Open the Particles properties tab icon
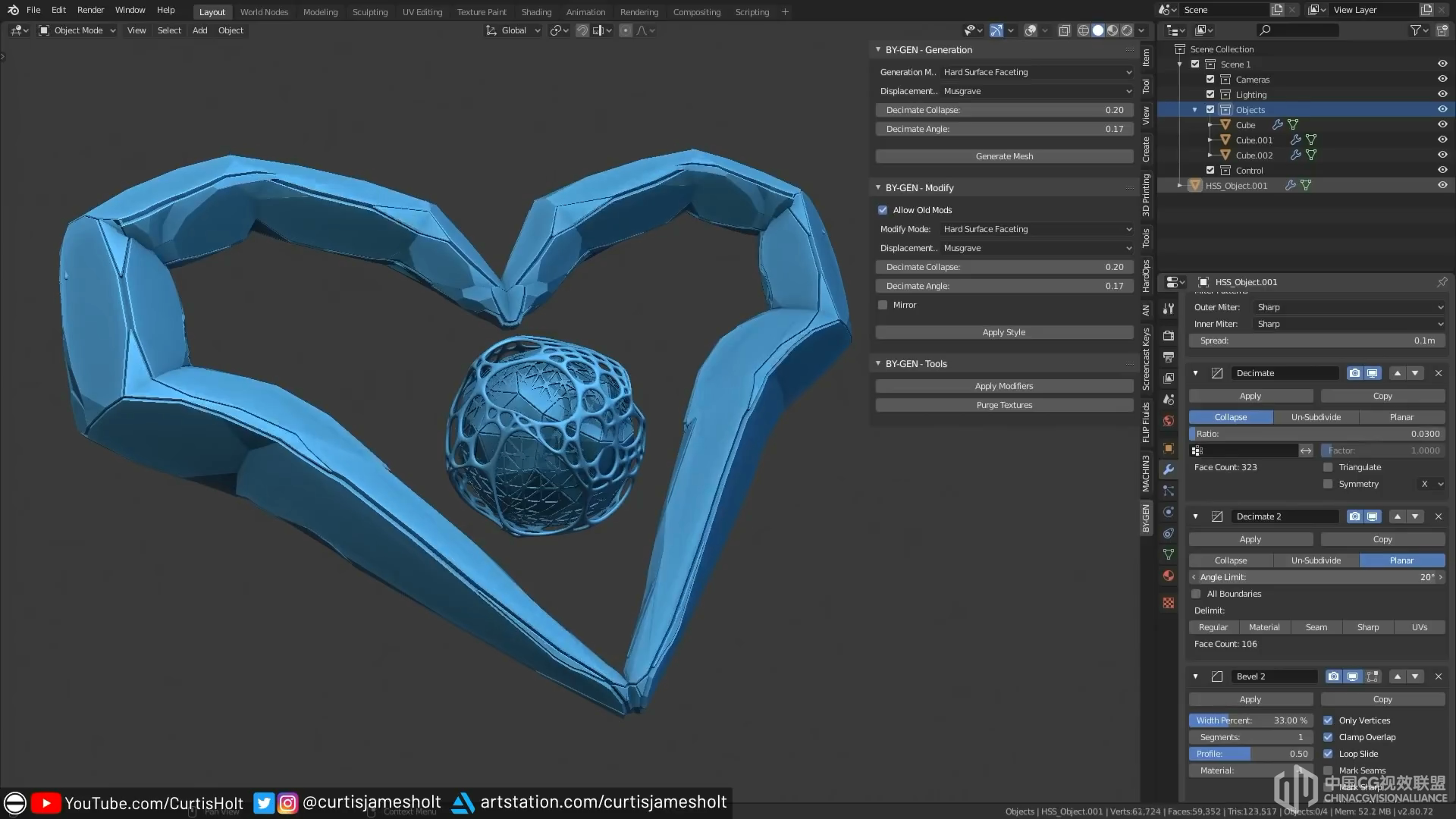Image resolution: width=1456 pixels, height=819 pixels. coord(1169,491)
